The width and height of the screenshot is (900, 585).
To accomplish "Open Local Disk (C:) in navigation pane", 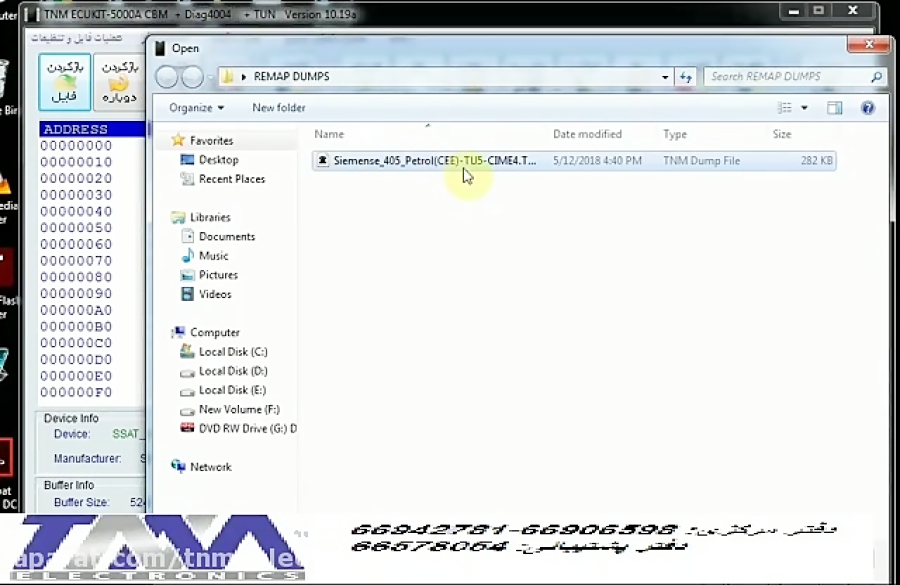I will click(x=232, y=352).
